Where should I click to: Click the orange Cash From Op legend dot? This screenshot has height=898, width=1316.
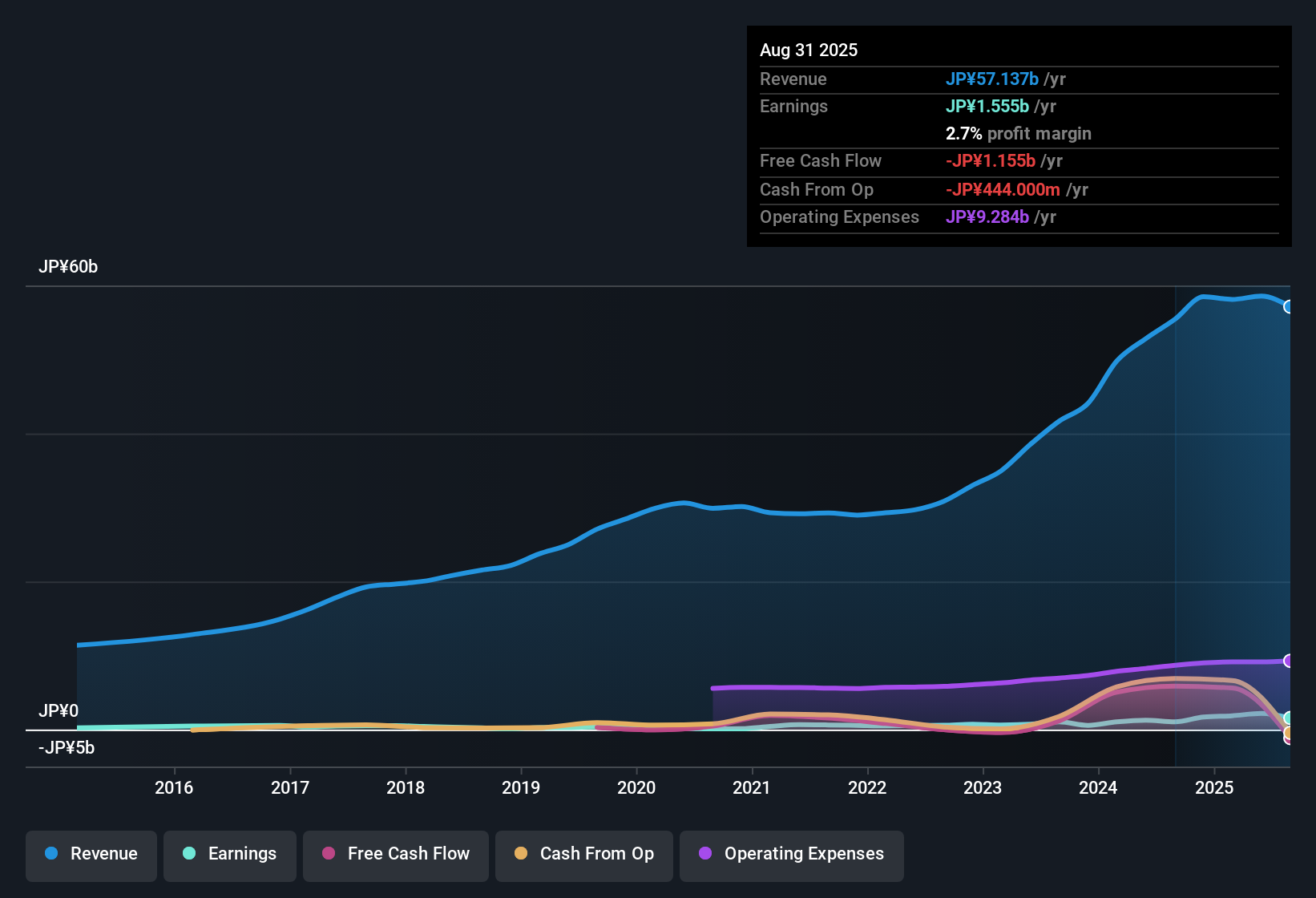(521, 854)
